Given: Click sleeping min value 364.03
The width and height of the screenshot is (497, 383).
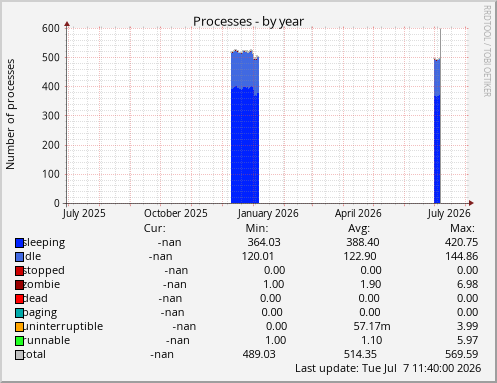Looking at the screenshot, I should 264,242.
